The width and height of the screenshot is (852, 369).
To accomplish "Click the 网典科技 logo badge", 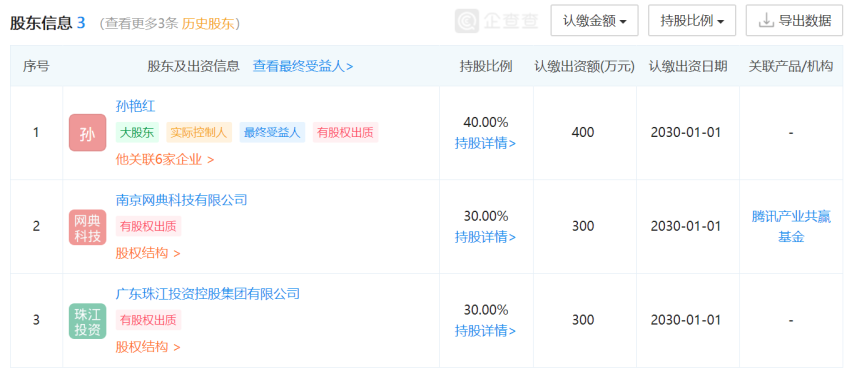I will (87, 227).
